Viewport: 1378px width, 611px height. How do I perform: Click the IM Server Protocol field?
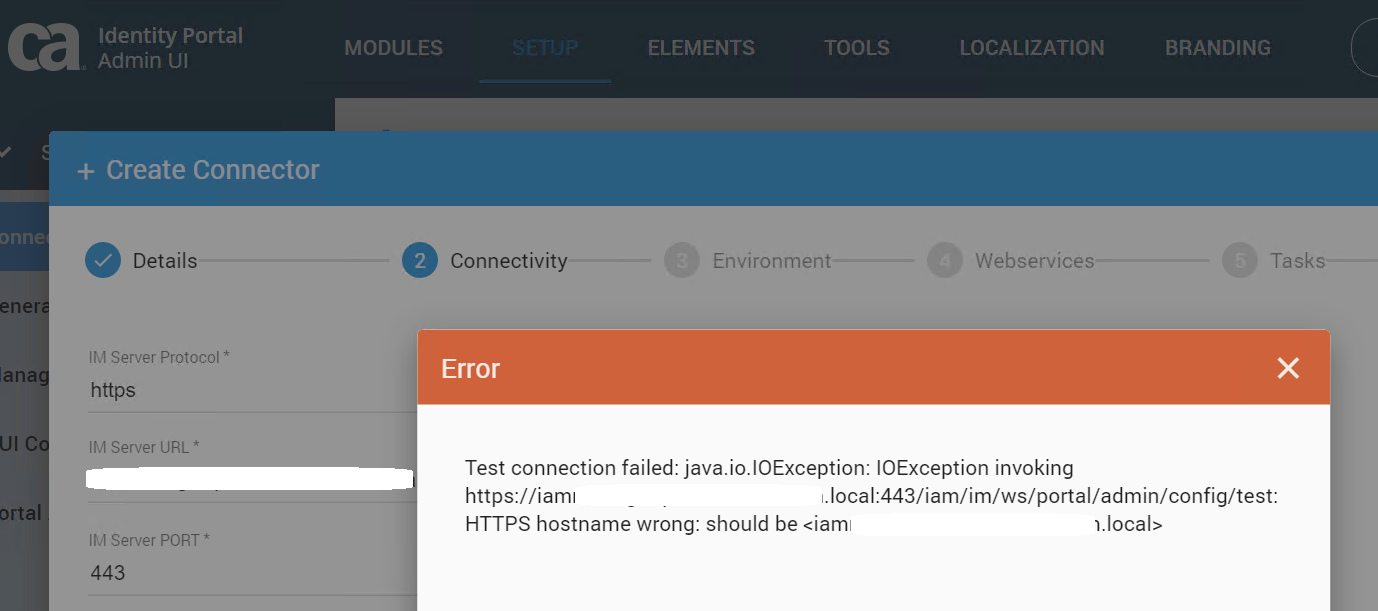click(250, 390)
